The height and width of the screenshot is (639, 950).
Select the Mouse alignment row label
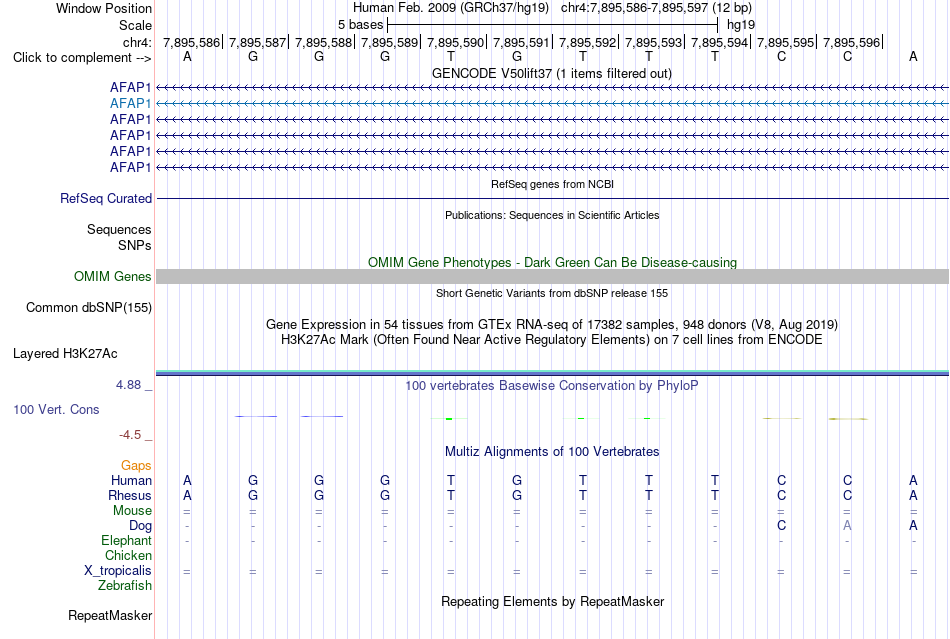132,511
